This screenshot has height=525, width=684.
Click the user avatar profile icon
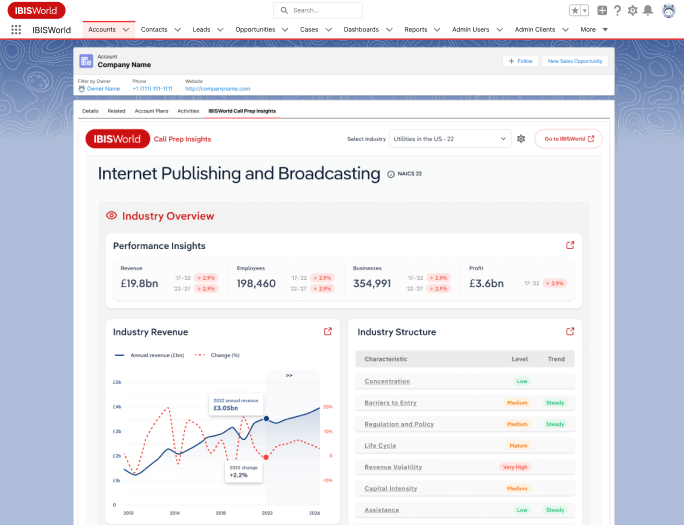coord(669,10)
